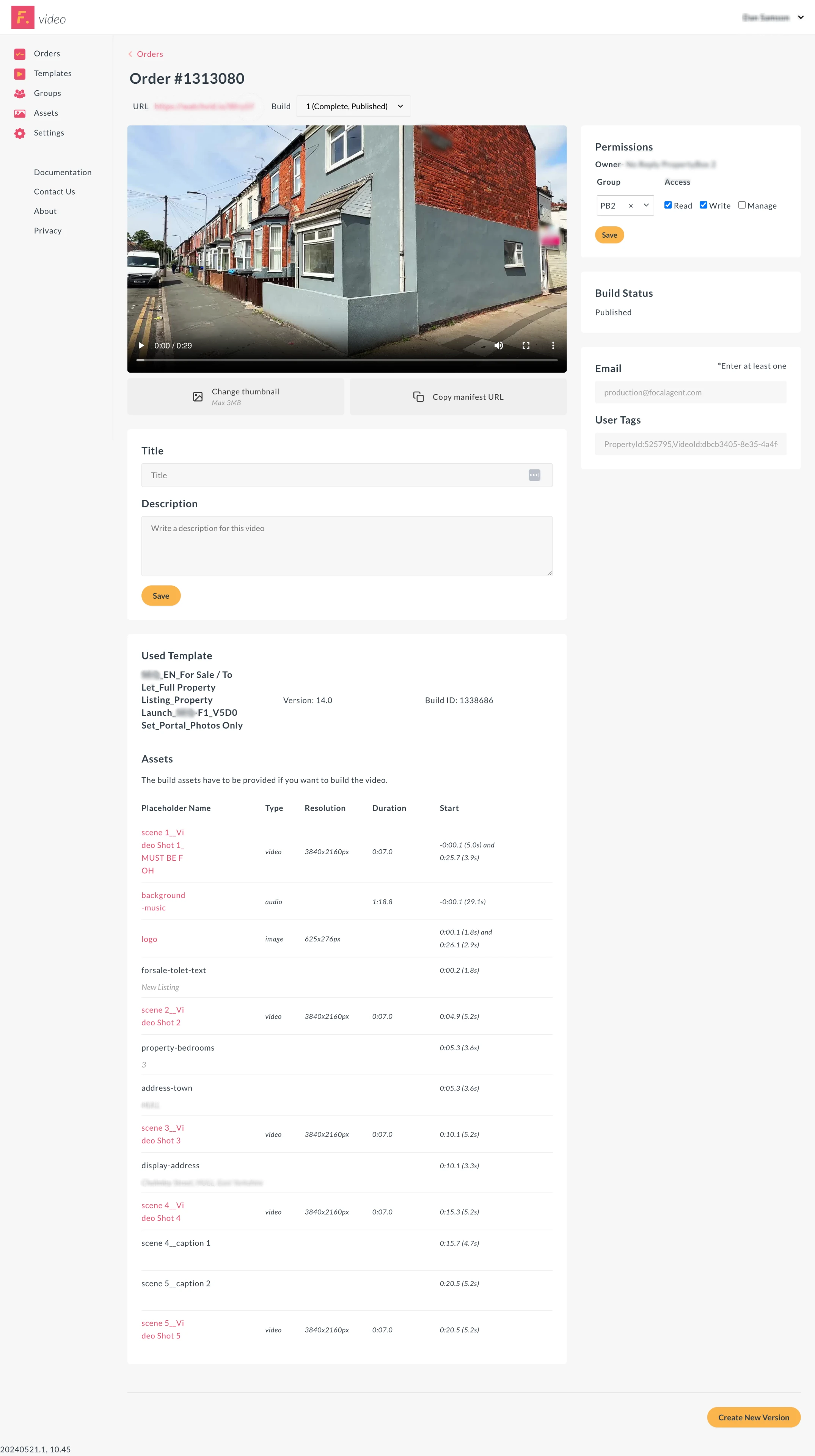Click the Published build status text

(x=613, y=312)
